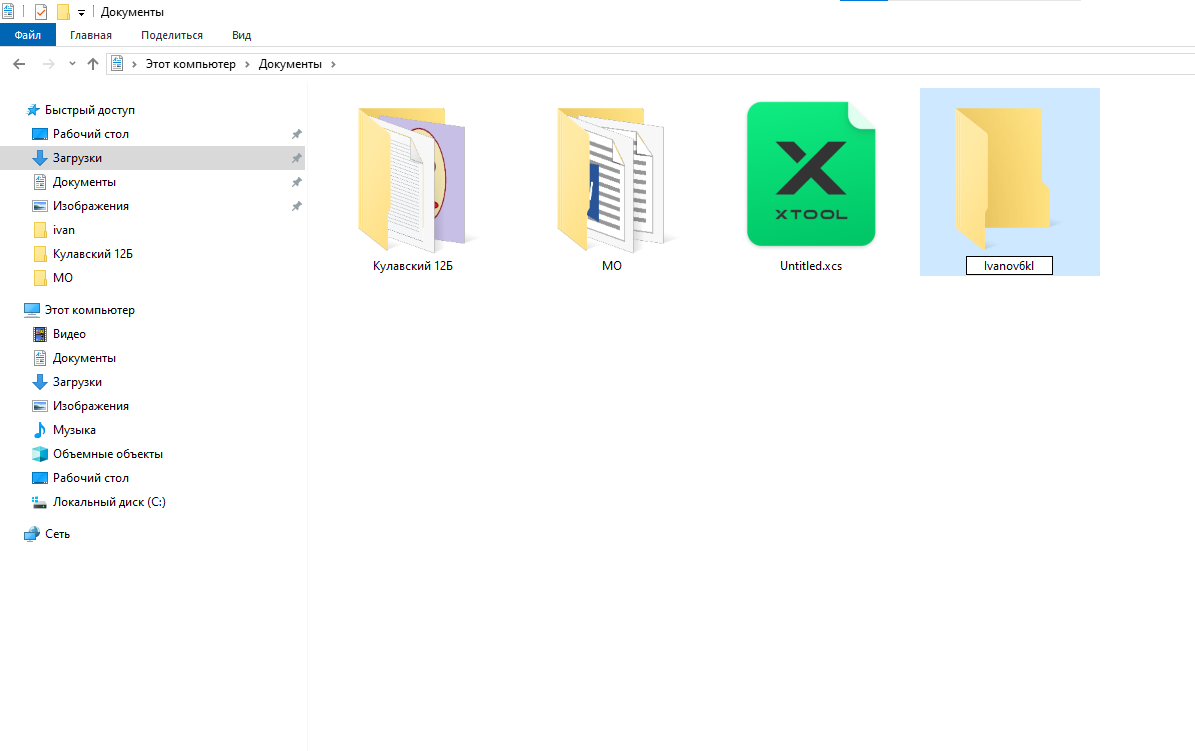Screen dimensions: 1195x751
Task: Click Этот компьютер in the address bar
Action: pyautogui.click(x=191, y=64)
